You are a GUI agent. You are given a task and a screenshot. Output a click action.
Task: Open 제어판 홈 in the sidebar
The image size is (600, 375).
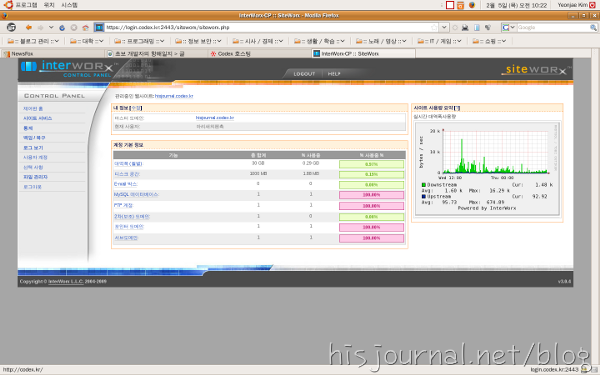(x=33, y=109)
